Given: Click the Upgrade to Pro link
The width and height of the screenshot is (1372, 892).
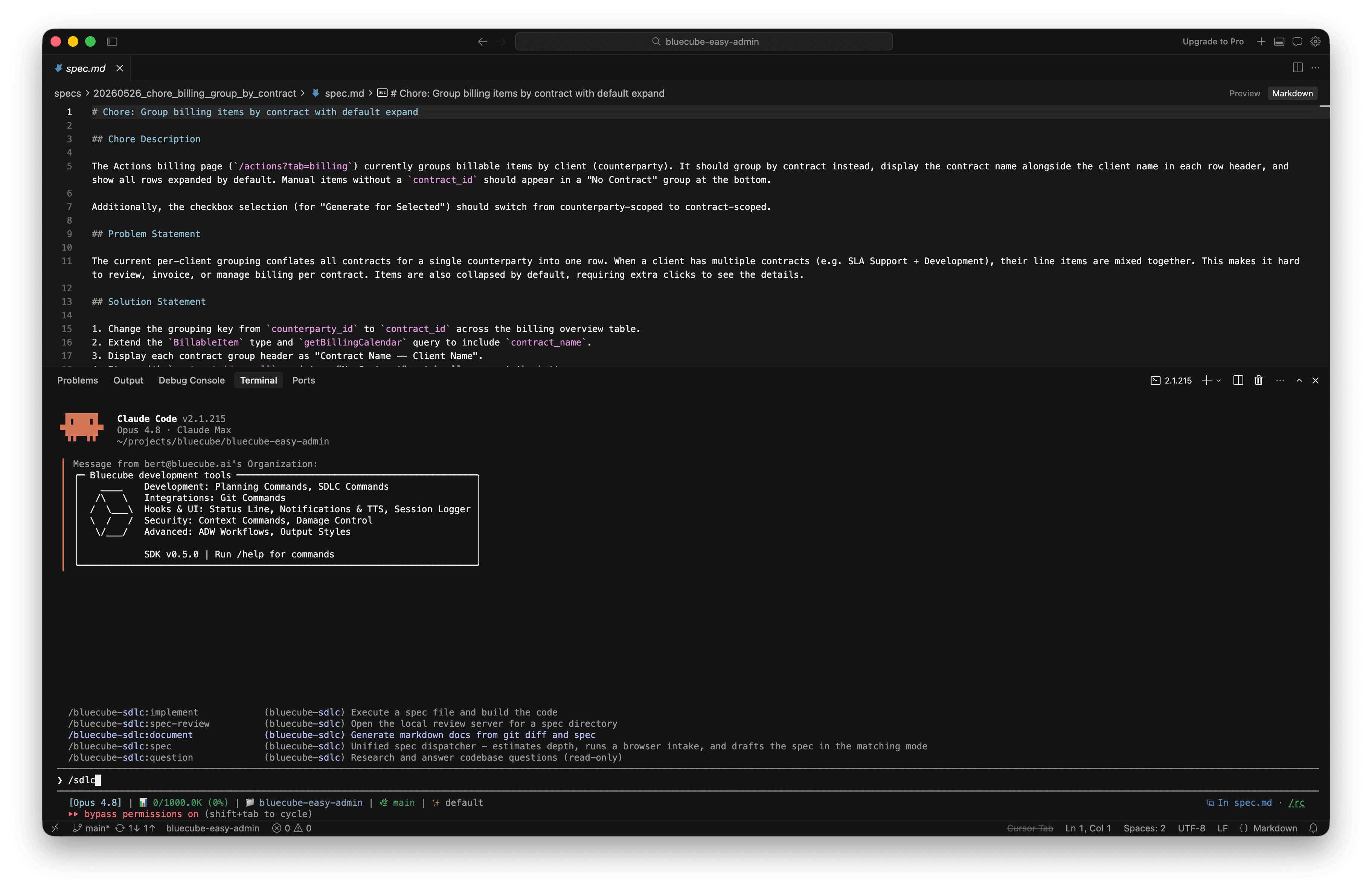Looking at the screenshot, I should pos(1213,41).
